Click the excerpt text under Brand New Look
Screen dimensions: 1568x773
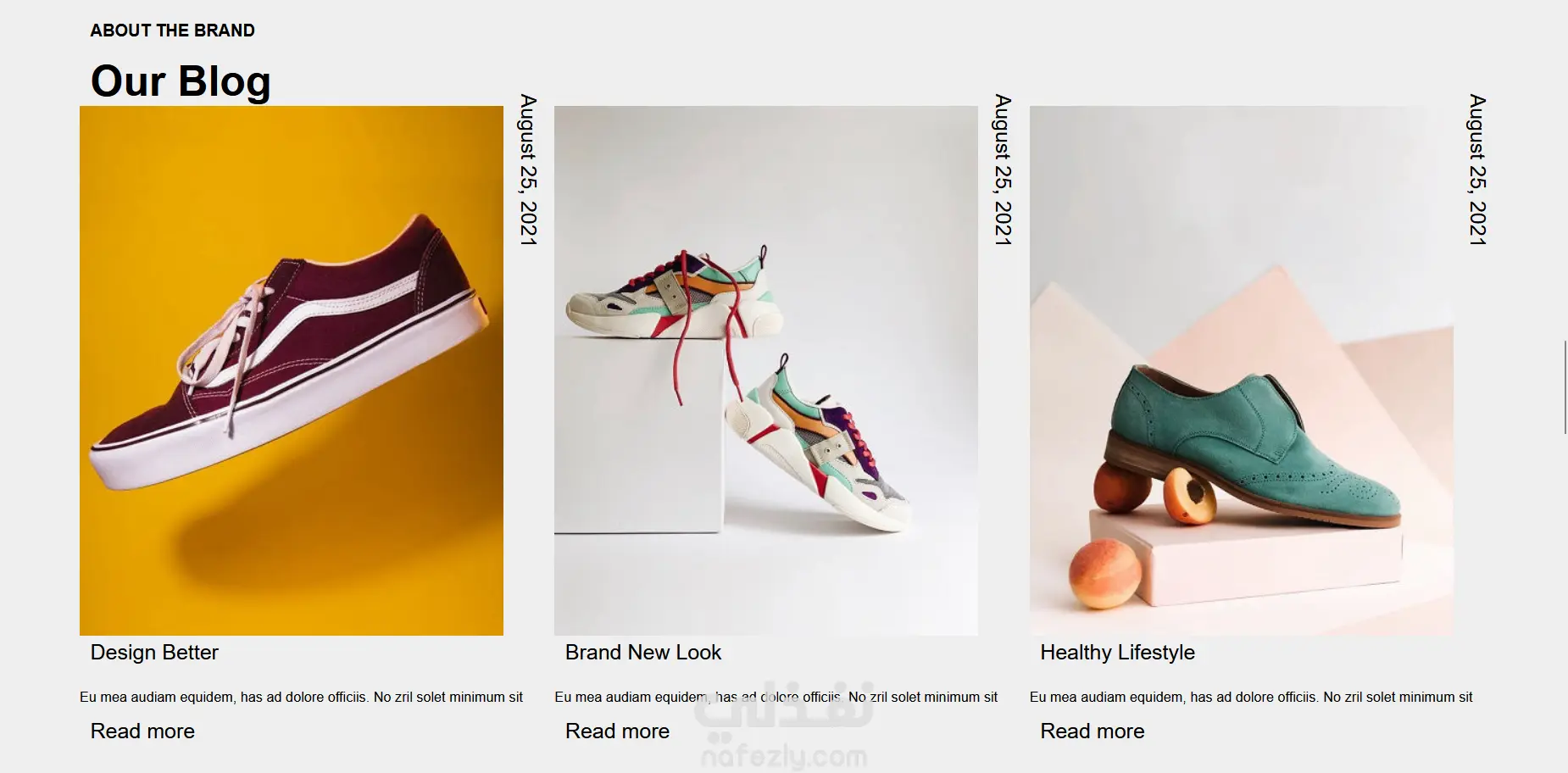click(776, 698)
